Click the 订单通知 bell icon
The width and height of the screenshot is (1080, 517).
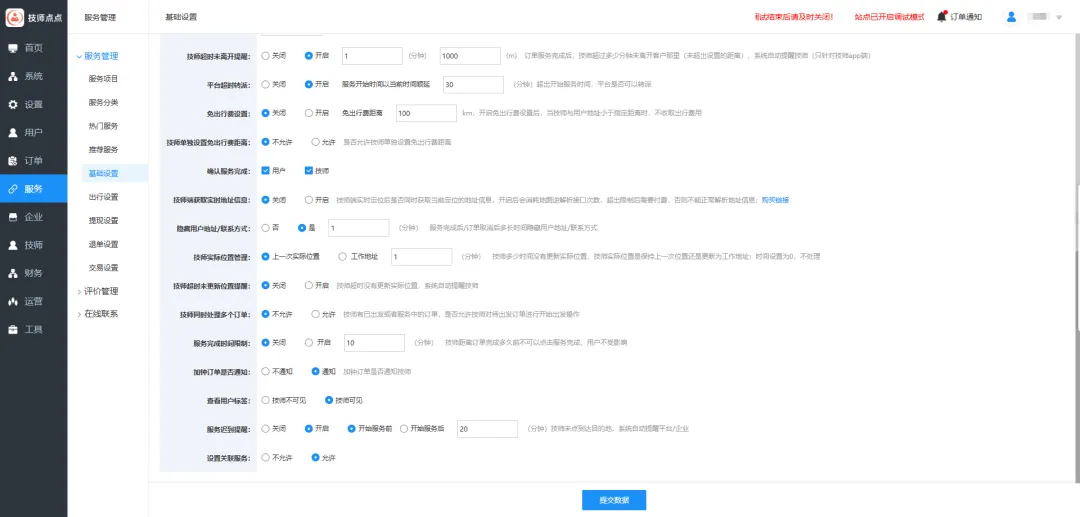941,17
